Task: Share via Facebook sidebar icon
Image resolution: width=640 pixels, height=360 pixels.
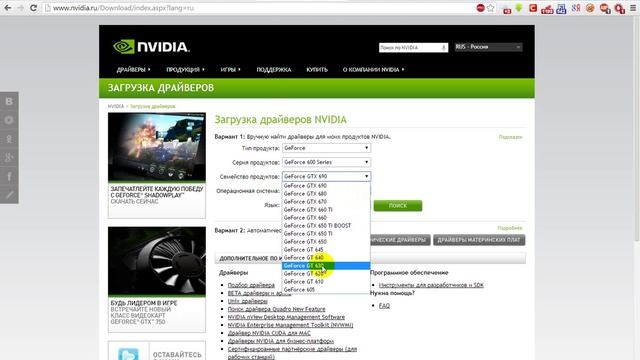Action: tap(9, 176)
